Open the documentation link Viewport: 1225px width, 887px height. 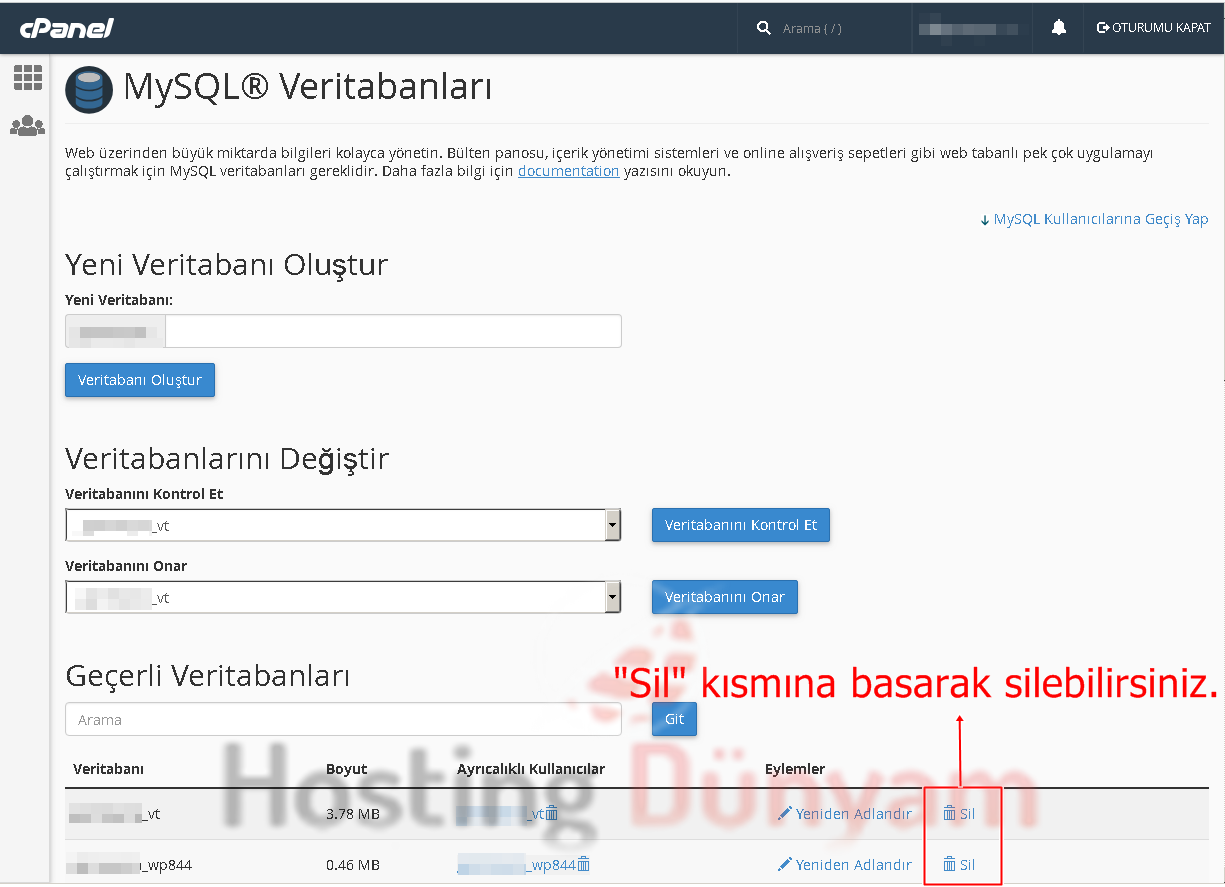569,171
